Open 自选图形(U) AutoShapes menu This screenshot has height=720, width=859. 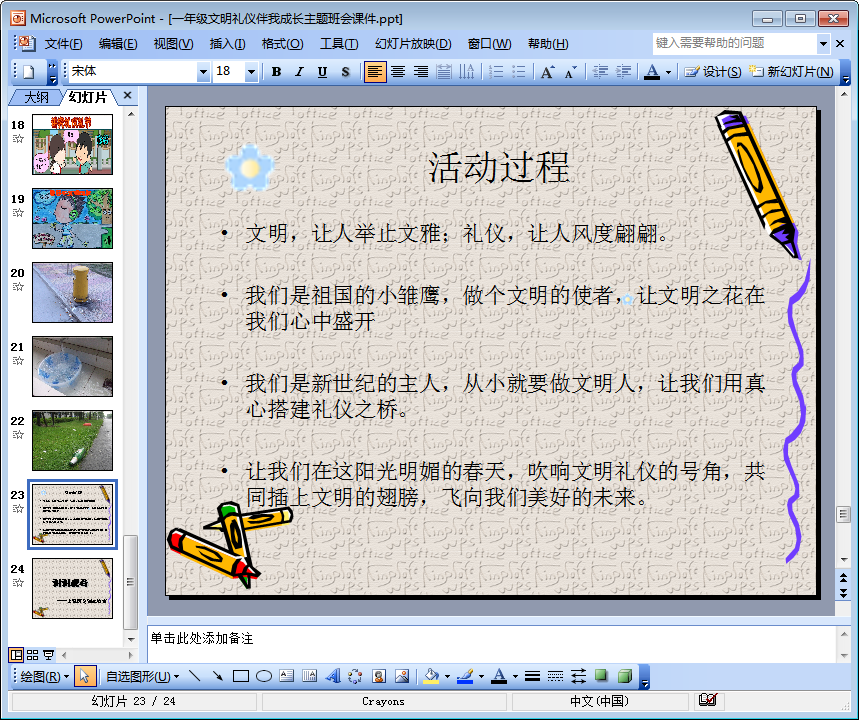142,676
